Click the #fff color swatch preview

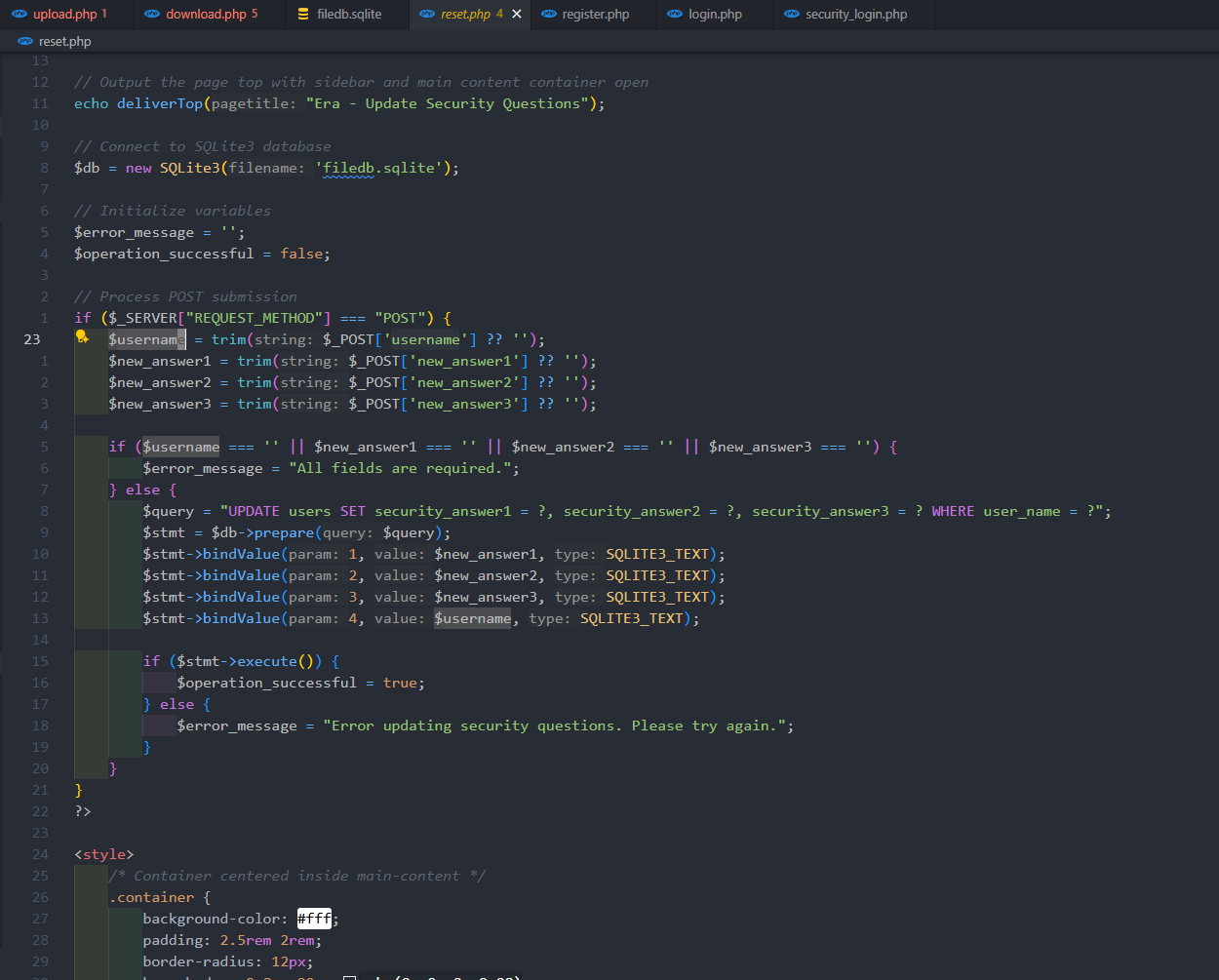tap(314, 919)
